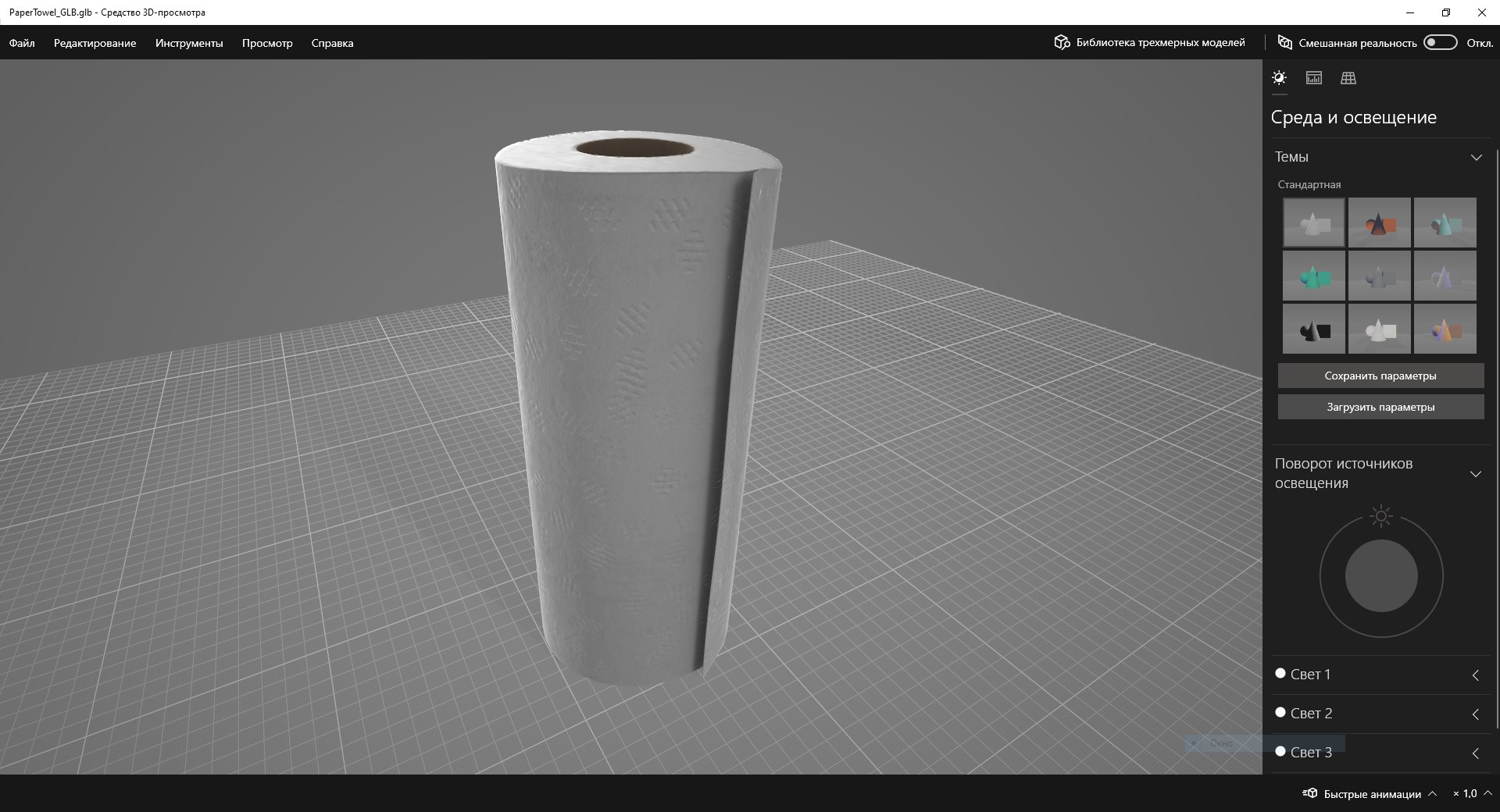Open the Stats and shading tab icon
This screenshot has height=812, width=1500.
click(1314, 77)
